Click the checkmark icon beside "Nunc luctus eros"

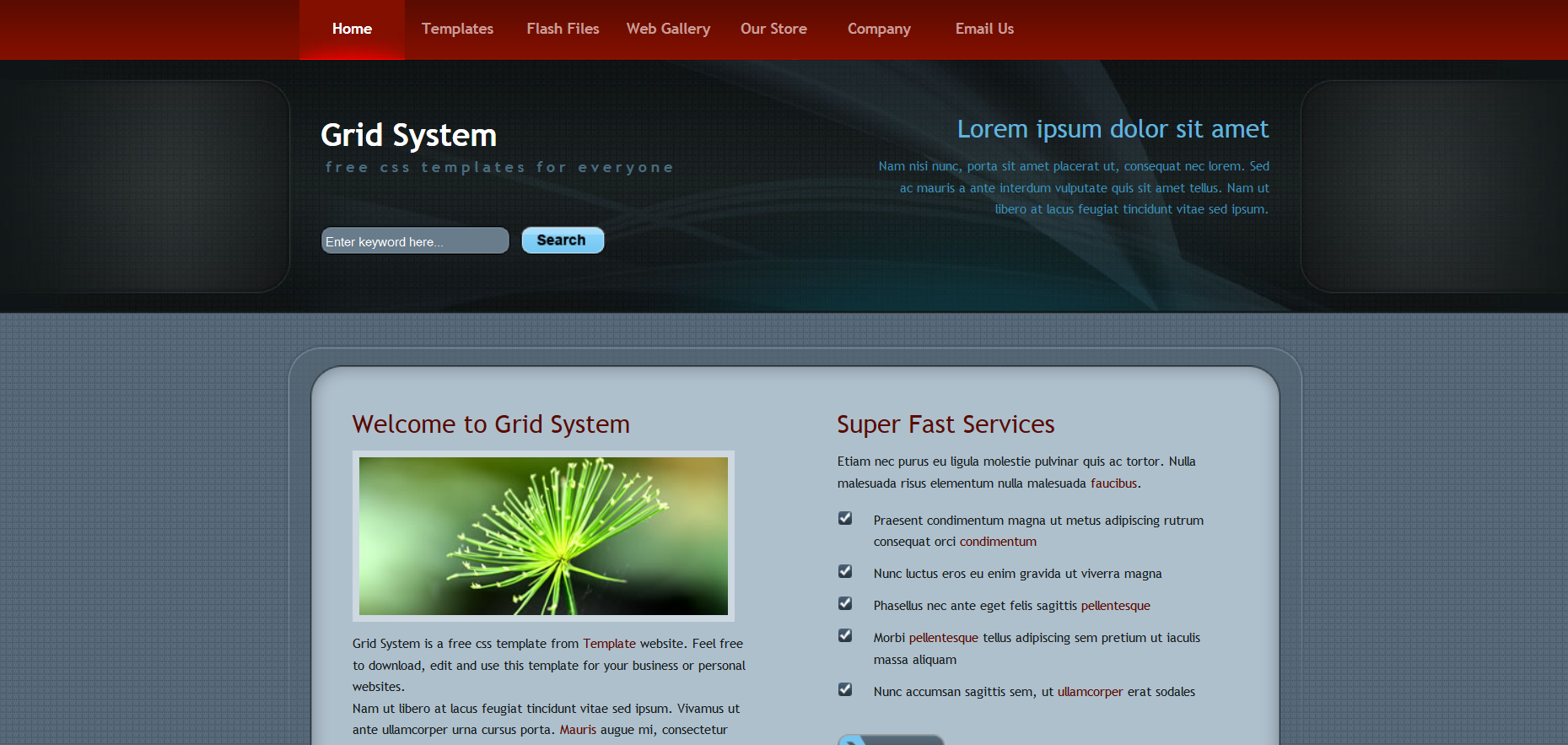(844, 571)
